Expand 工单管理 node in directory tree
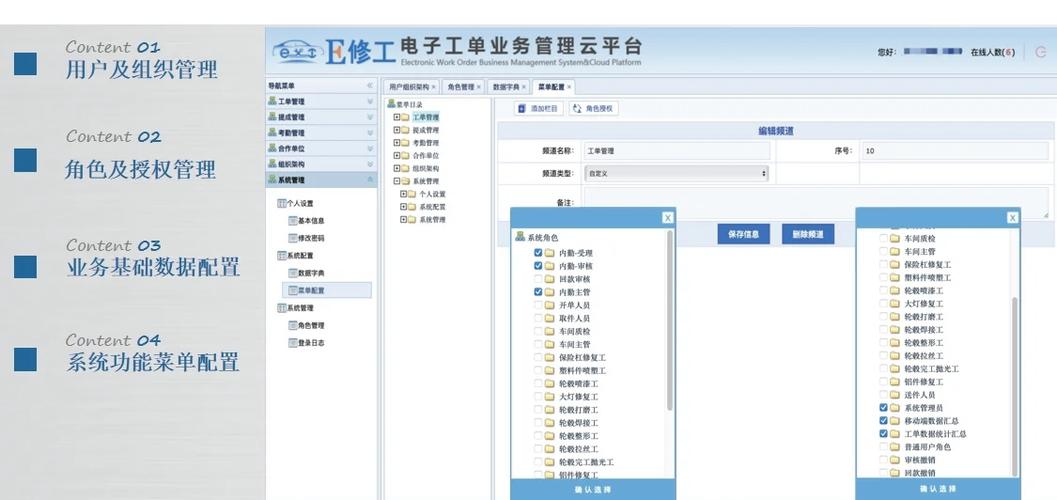Image resolution: width=1057 pixels, height=500 pixels. [397, 117]
